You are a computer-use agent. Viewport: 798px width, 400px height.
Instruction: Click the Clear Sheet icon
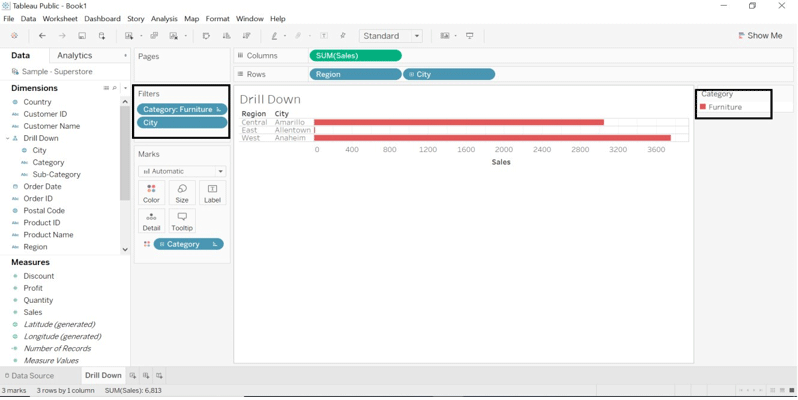[x=174, y=36]
